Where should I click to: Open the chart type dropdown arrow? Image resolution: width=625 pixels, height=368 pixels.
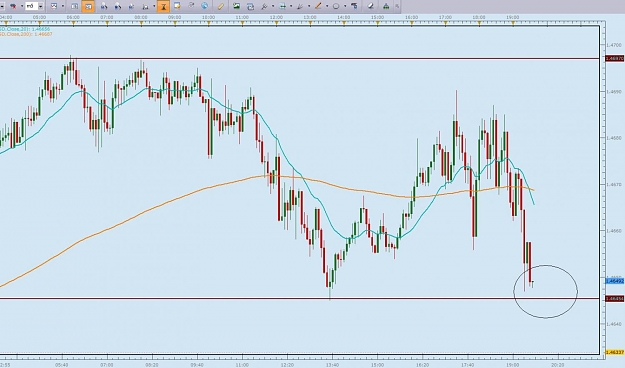tap(63, 6)
